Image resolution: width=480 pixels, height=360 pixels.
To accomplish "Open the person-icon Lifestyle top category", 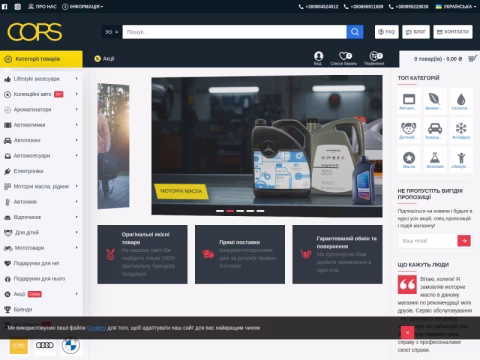I will [x=461, y=159].
